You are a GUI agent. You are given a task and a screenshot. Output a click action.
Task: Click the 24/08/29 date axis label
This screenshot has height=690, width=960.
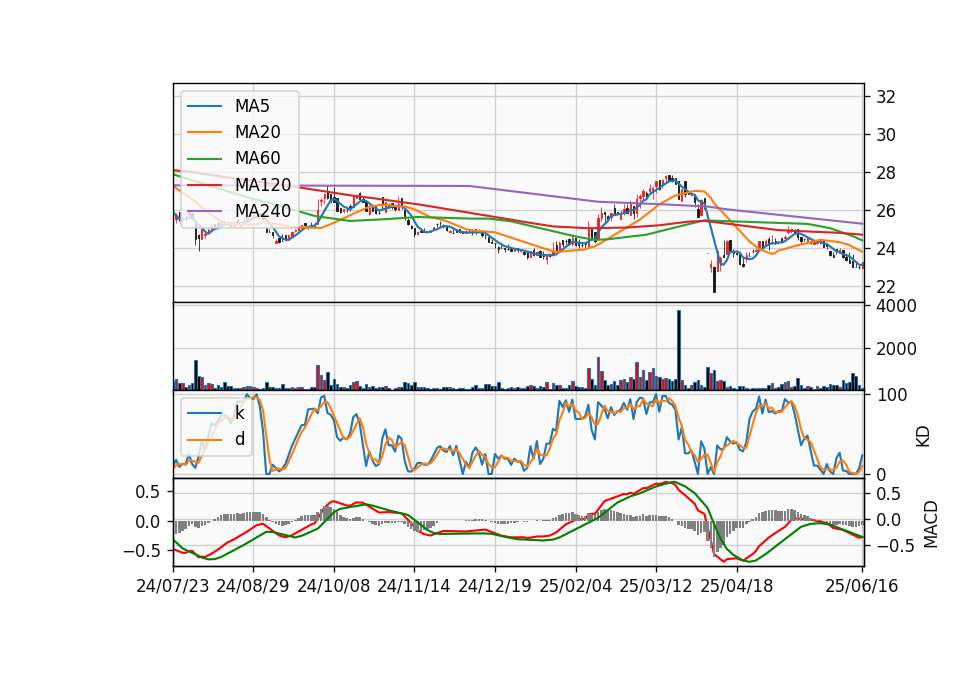[253, 586]
